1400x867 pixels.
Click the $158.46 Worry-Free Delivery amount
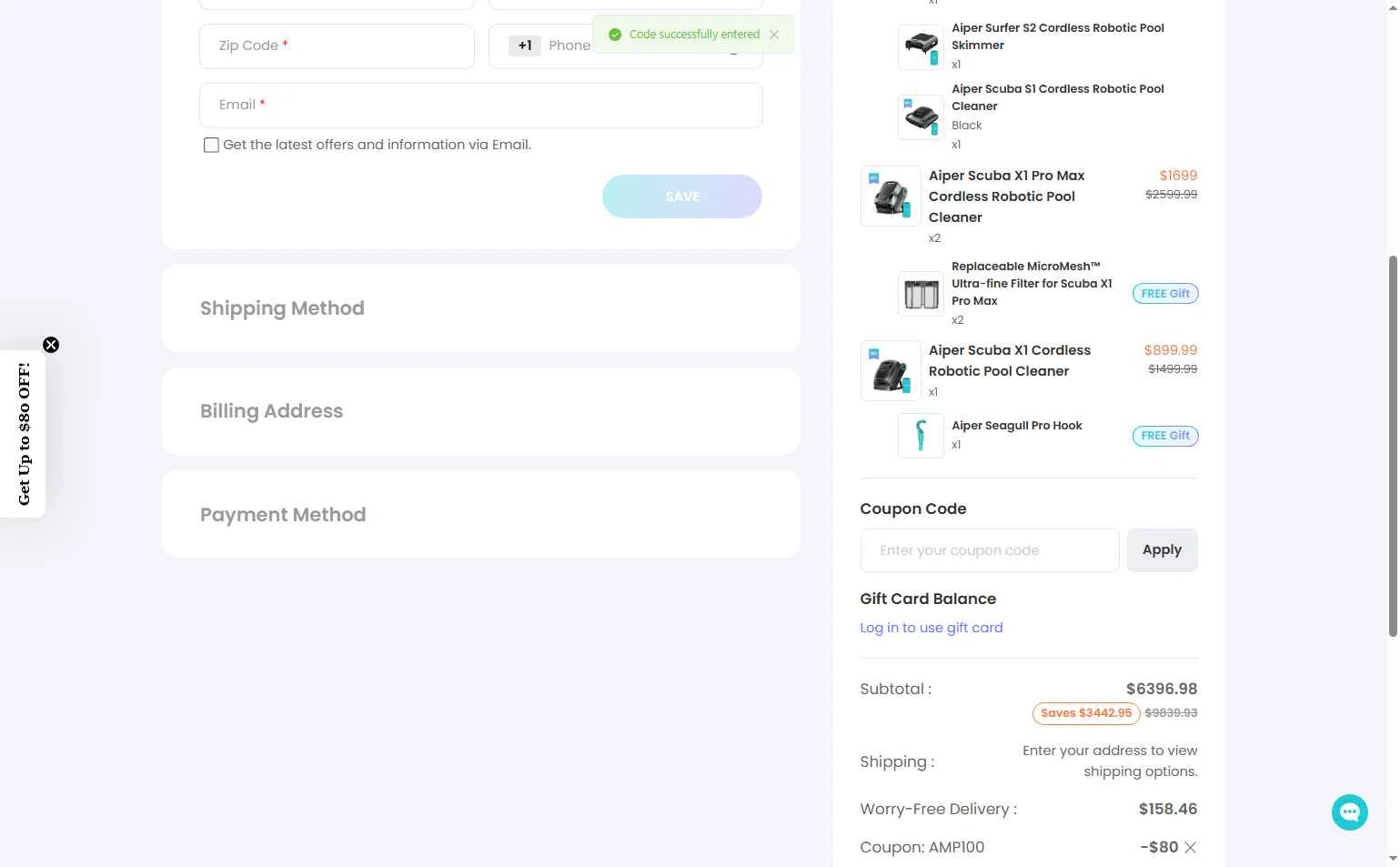click(x=1168, y=810)
